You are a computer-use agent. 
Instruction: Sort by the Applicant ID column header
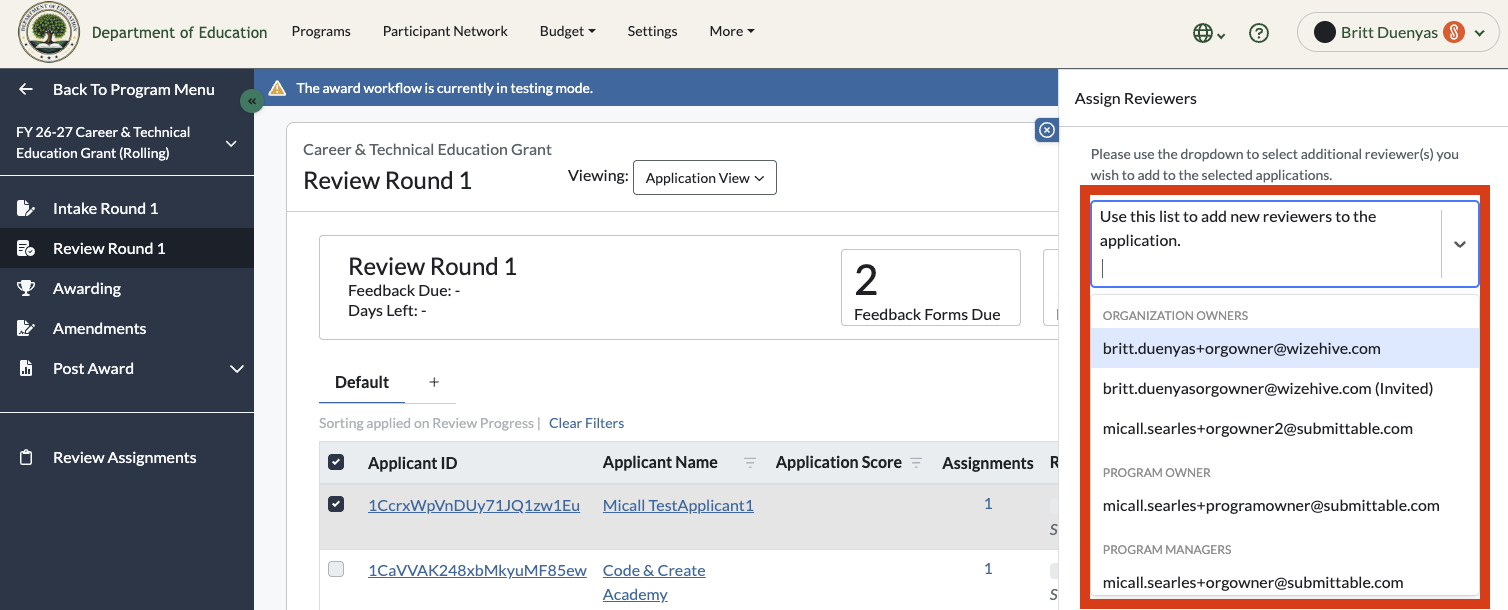(413, 462)
